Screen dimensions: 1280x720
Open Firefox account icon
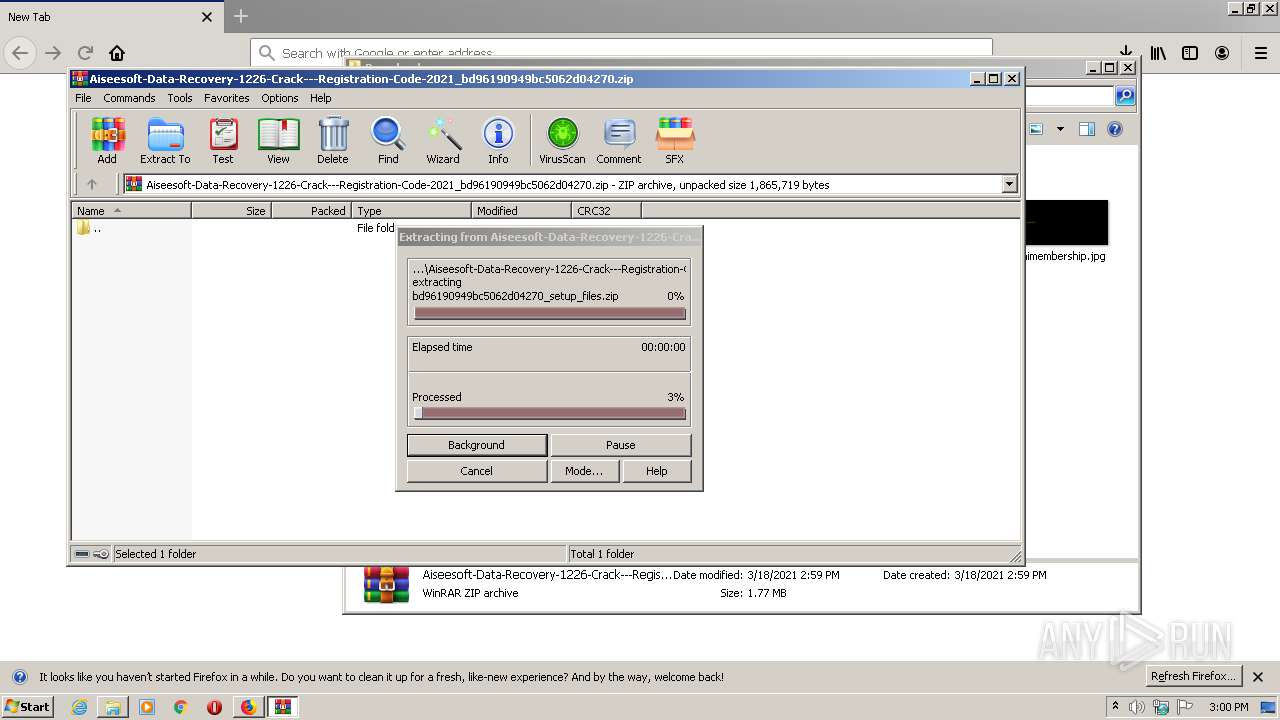[1222, 53]
